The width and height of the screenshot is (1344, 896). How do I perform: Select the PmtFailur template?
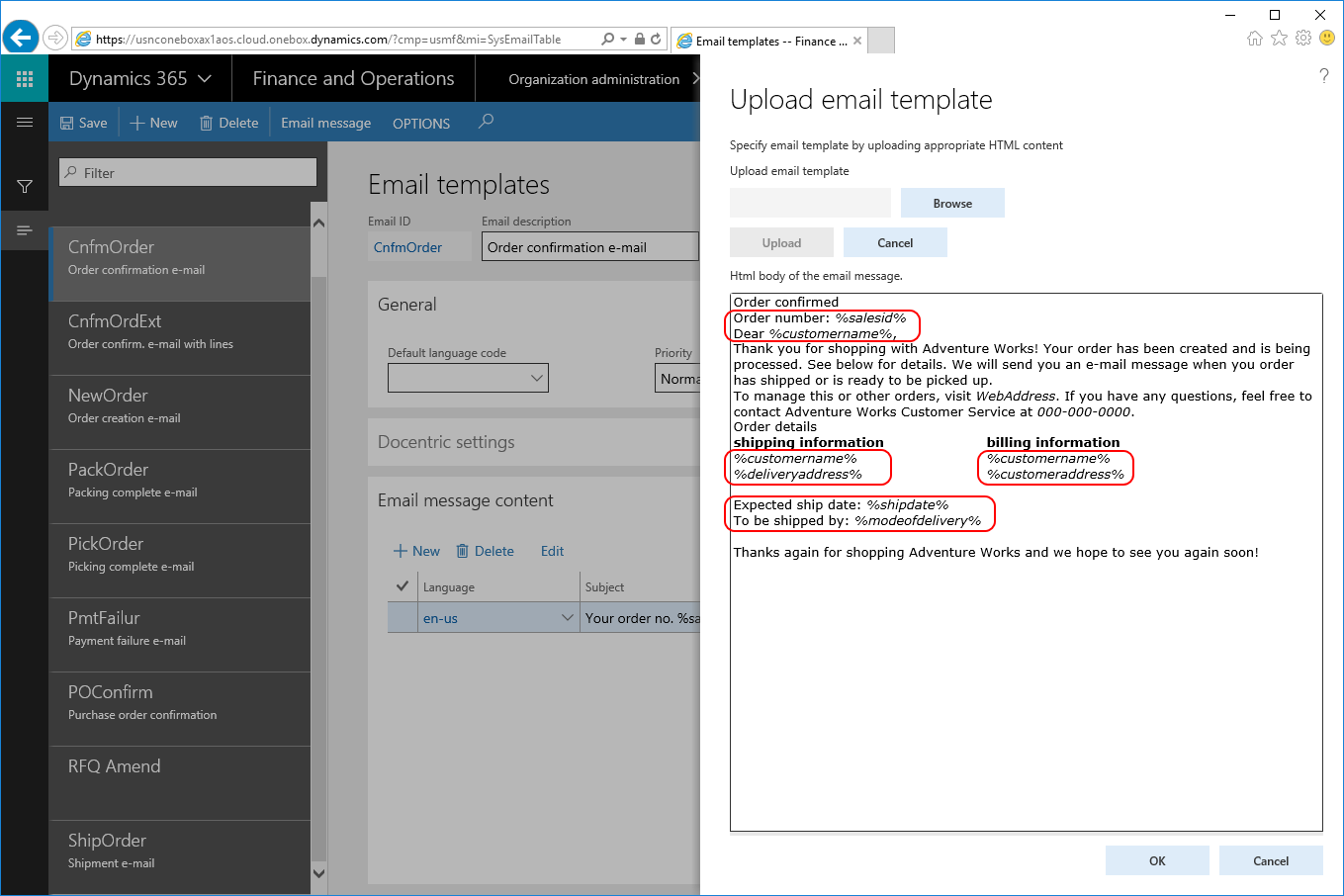pos(180,635)
